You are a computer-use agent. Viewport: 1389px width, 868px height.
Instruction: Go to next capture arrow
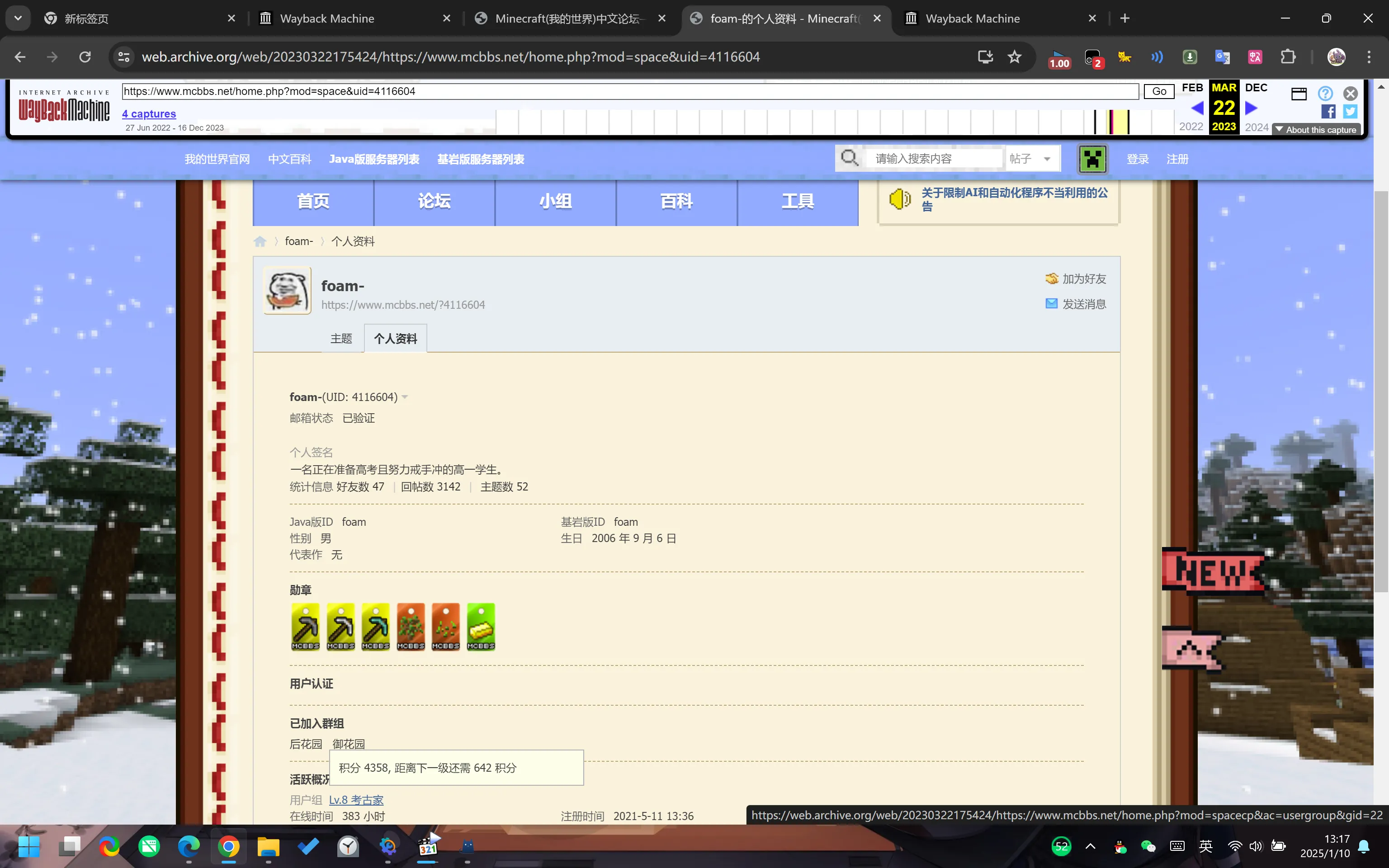pos(1251,108)
